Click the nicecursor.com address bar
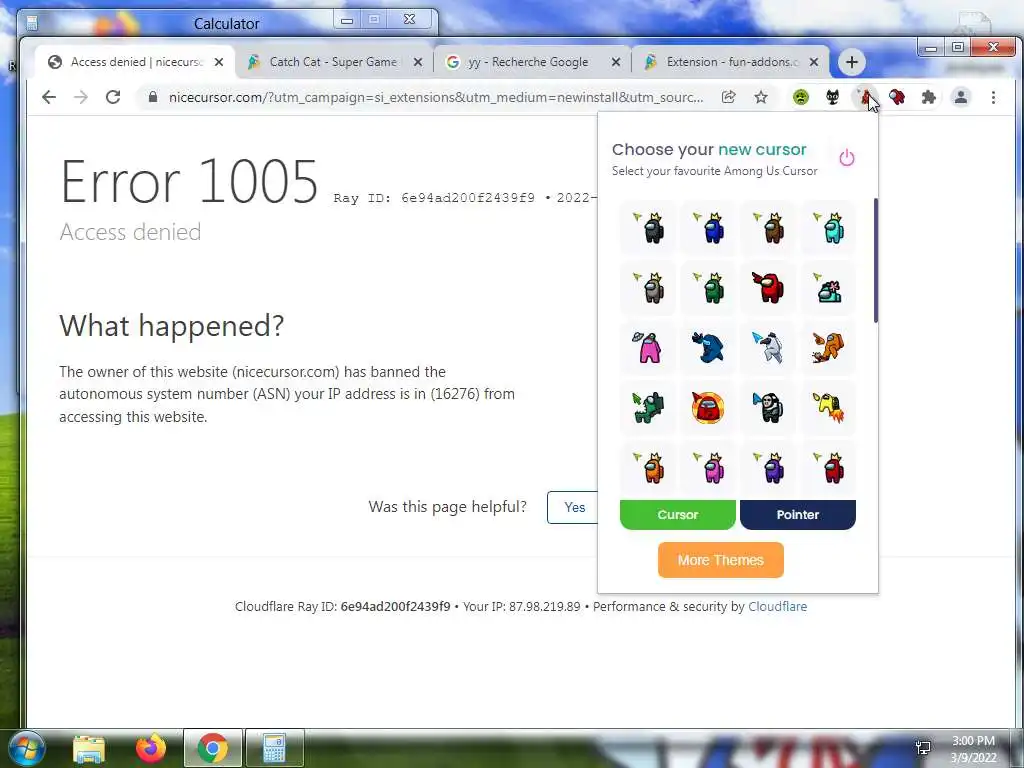This screenshot has width=1024, height=768. click(x=436, y=97)
